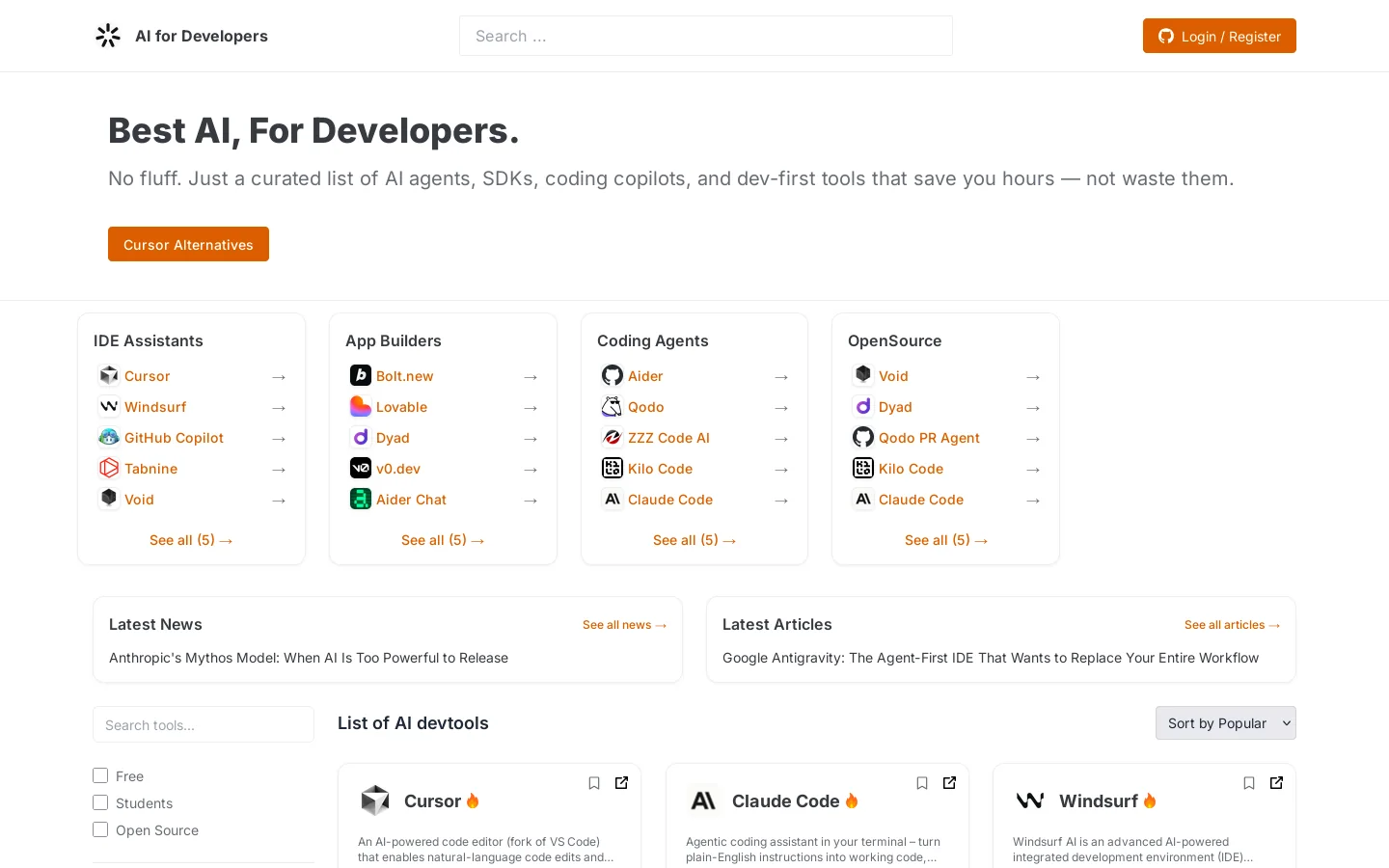Click the Tabnine logo icon
1389x868 pixels.
pos(109,468)
